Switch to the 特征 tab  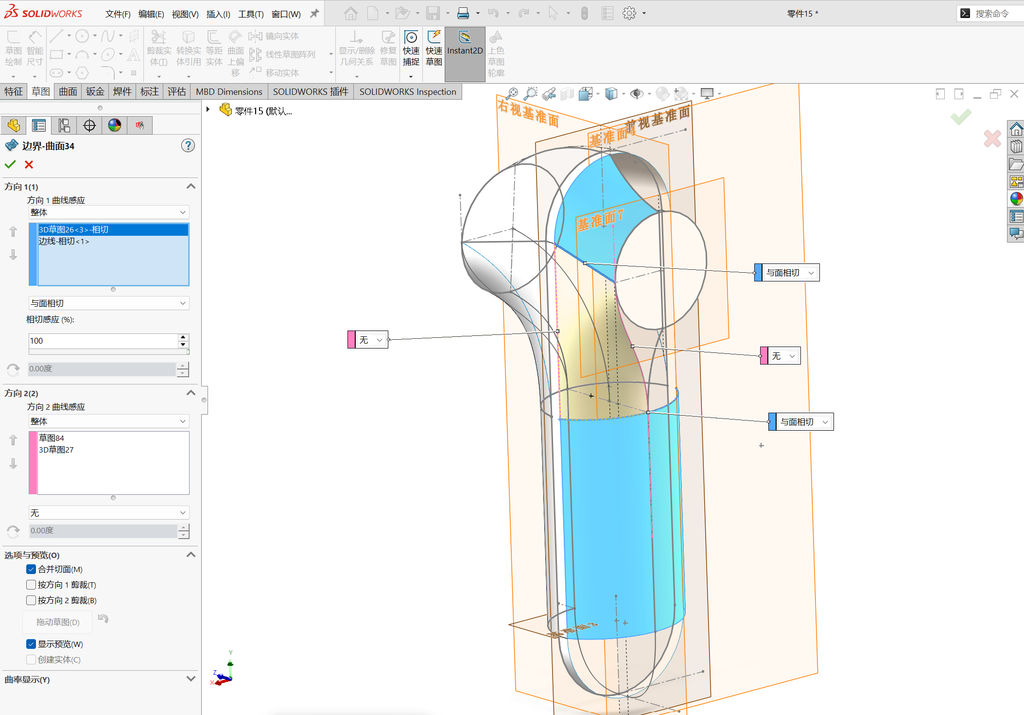13,91
